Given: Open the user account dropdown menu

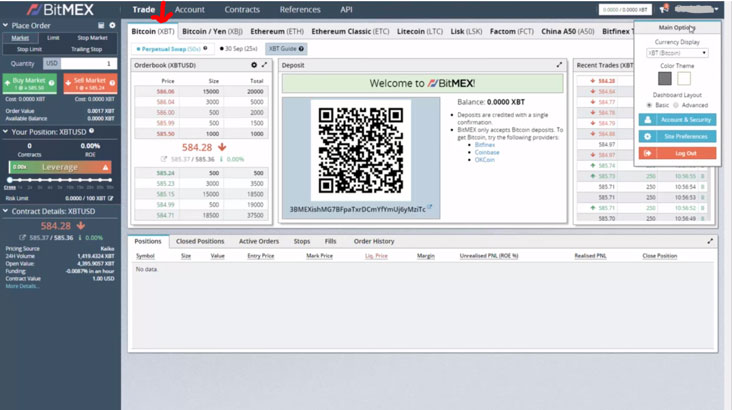Looking at the screenshot, I should pos(696,9).
